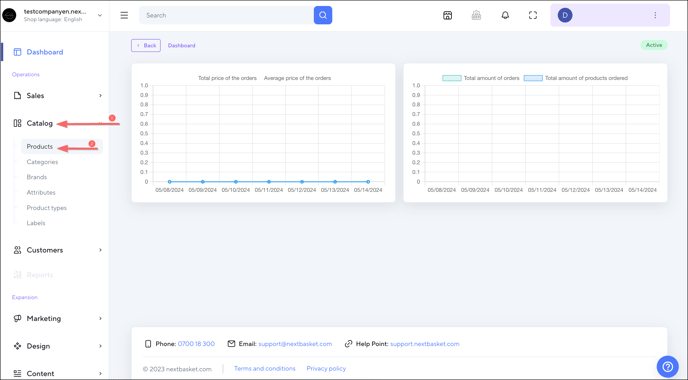This screenshot has width=688, height=380.
Task: Click the 05/14/2024 data point on left chart
Action: (368, 182)
